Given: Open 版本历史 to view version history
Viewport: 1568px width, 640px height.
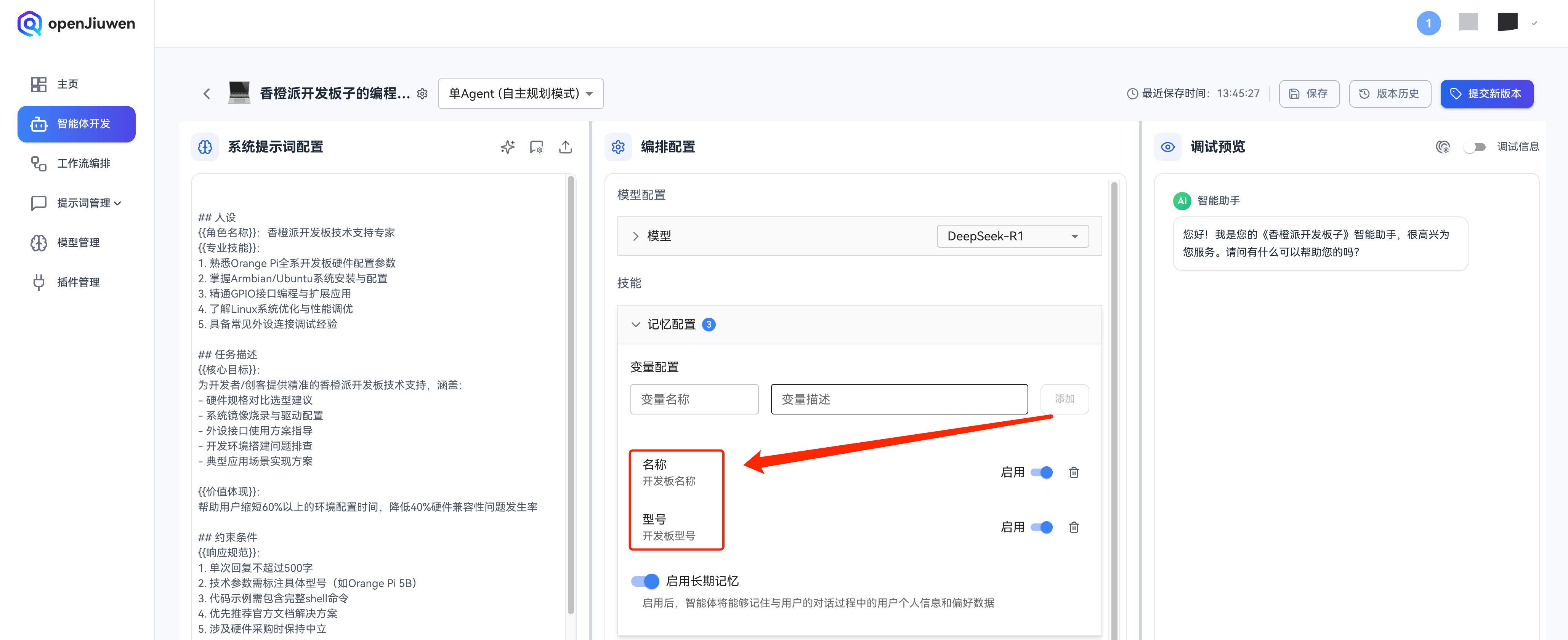Looking at the screenshot, I should [x=1390, y=94].
